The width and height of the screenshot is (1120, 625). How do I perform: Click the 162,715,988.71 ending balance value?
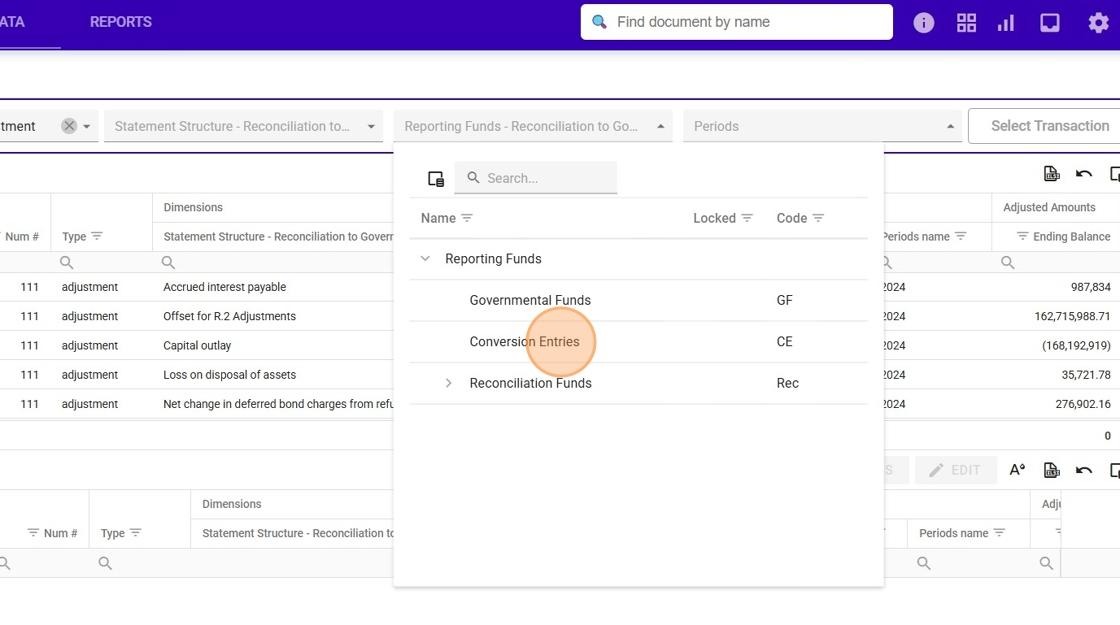coord(1072,316)
